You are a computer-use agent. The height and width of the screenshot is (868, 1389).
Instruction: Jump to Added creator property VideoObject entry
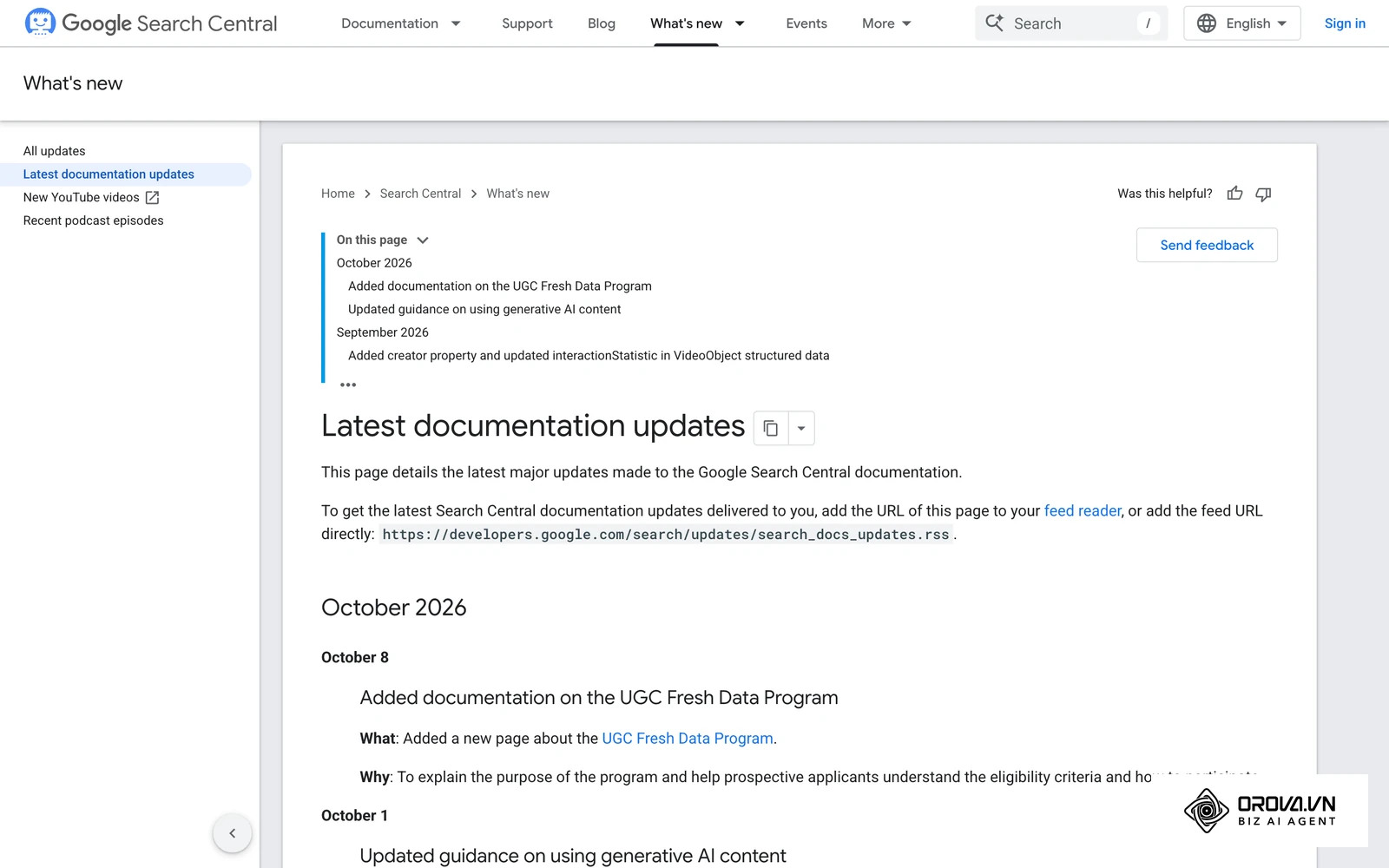[589, 356]
